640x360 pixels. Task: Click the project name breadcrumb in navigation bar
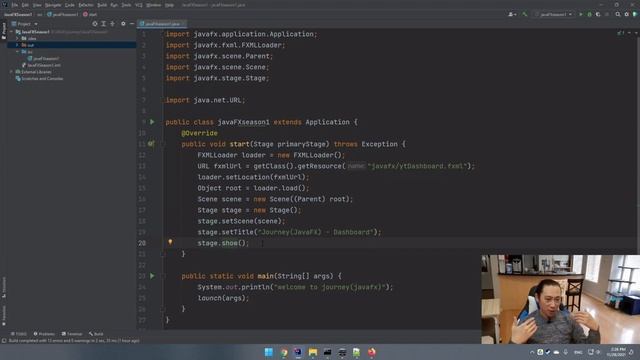tap(18, 14)
